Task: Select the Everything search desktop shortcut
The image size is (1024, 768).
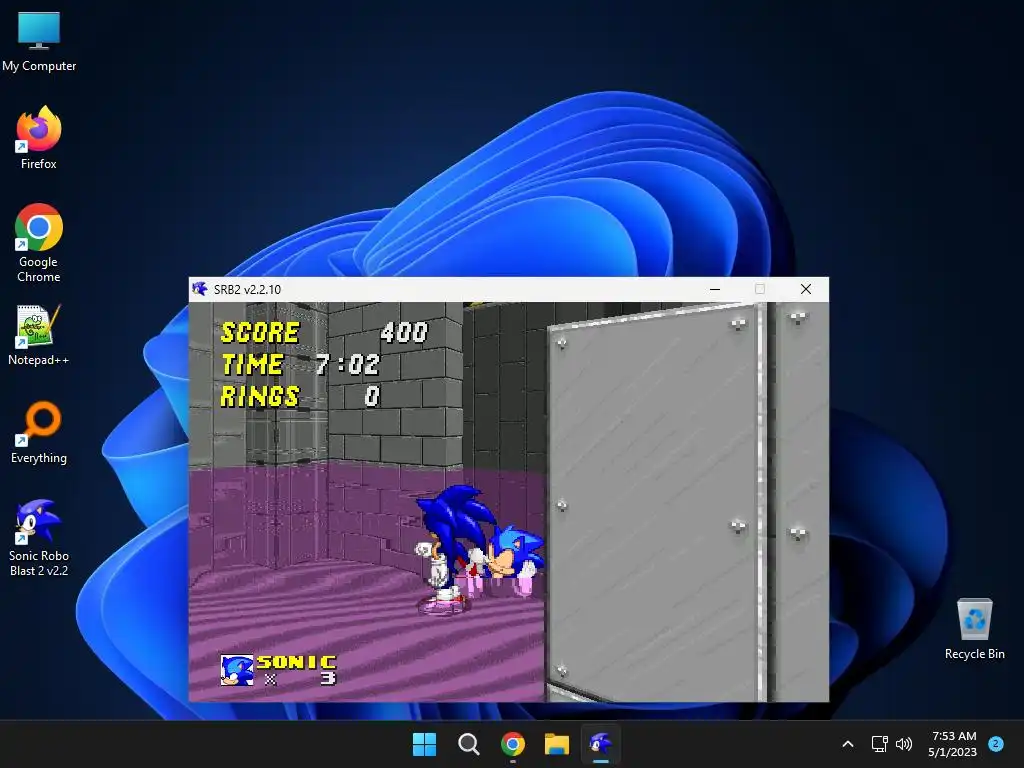Action: pyautogui.click(x=39, y=432)
